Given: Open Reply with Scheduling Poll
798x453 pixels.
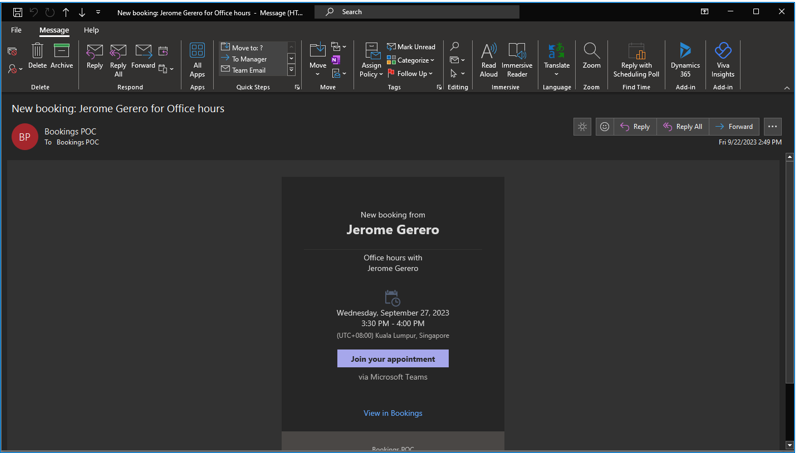Looking at the screenshot, I should [636, 59].
